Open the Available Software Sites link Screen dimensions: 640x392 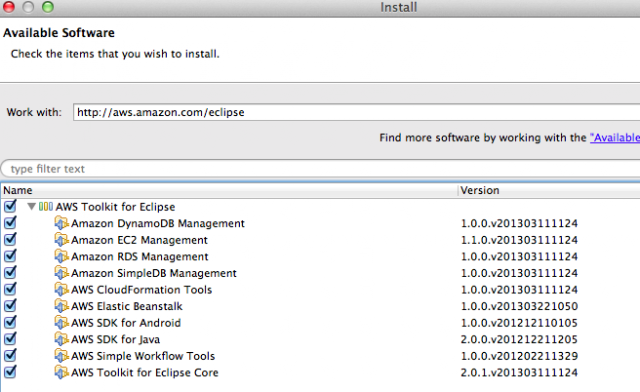(x=615, y=138)
